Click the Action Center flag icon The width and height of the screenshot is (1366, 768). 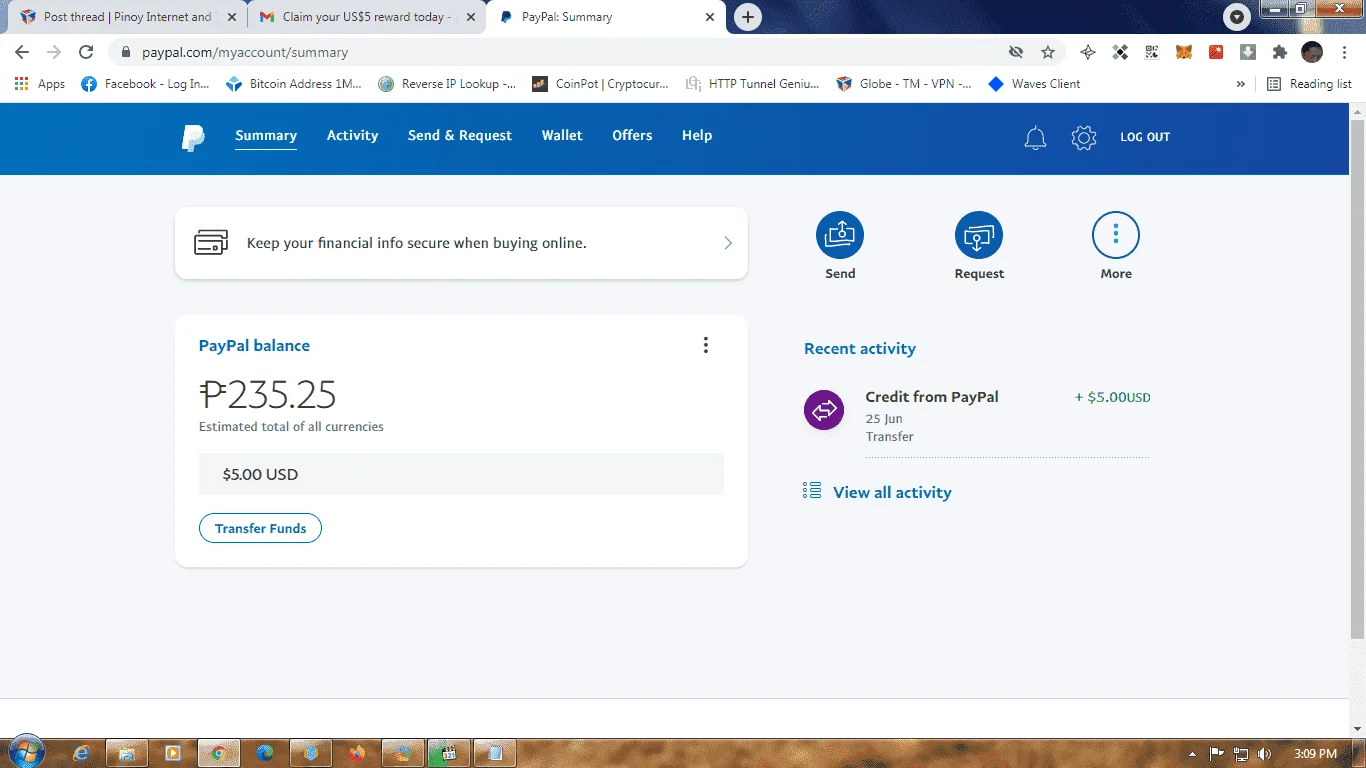click(1217, 754)
